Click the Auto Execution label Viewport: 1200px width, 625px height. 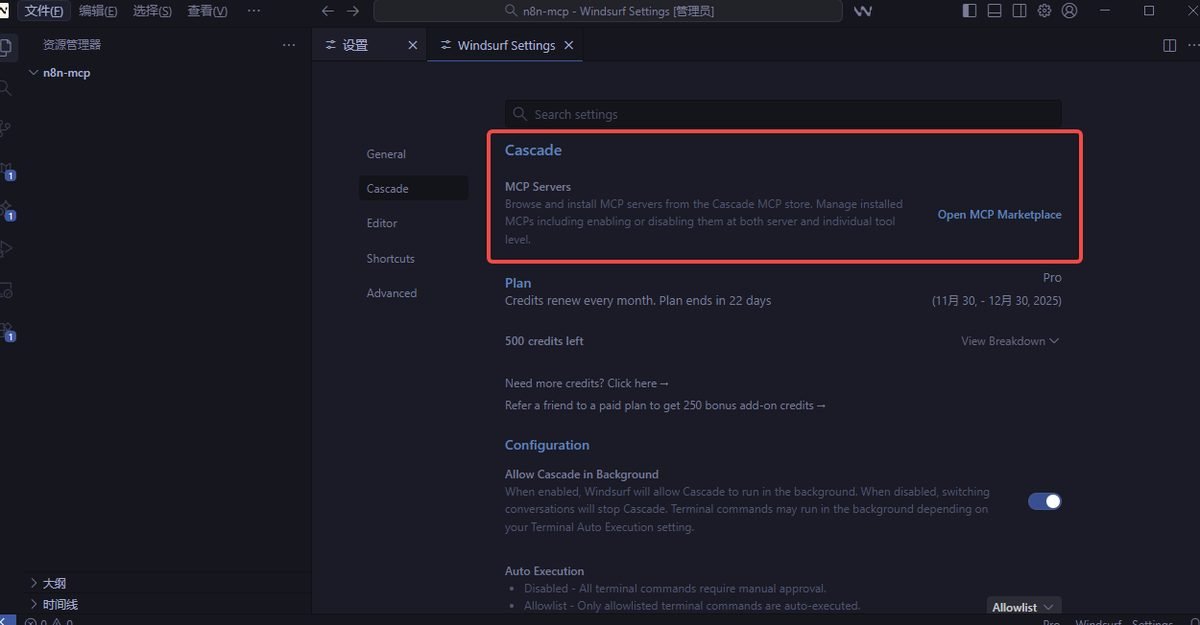coord(544,571)
